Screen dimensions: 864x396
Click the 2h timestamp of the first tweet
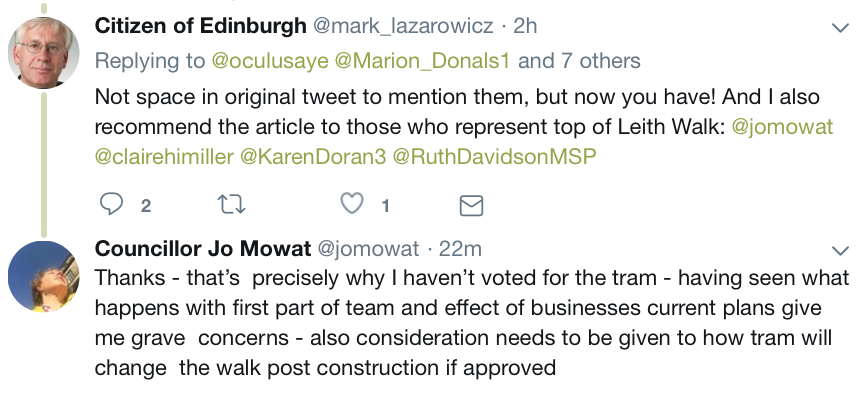525,25
